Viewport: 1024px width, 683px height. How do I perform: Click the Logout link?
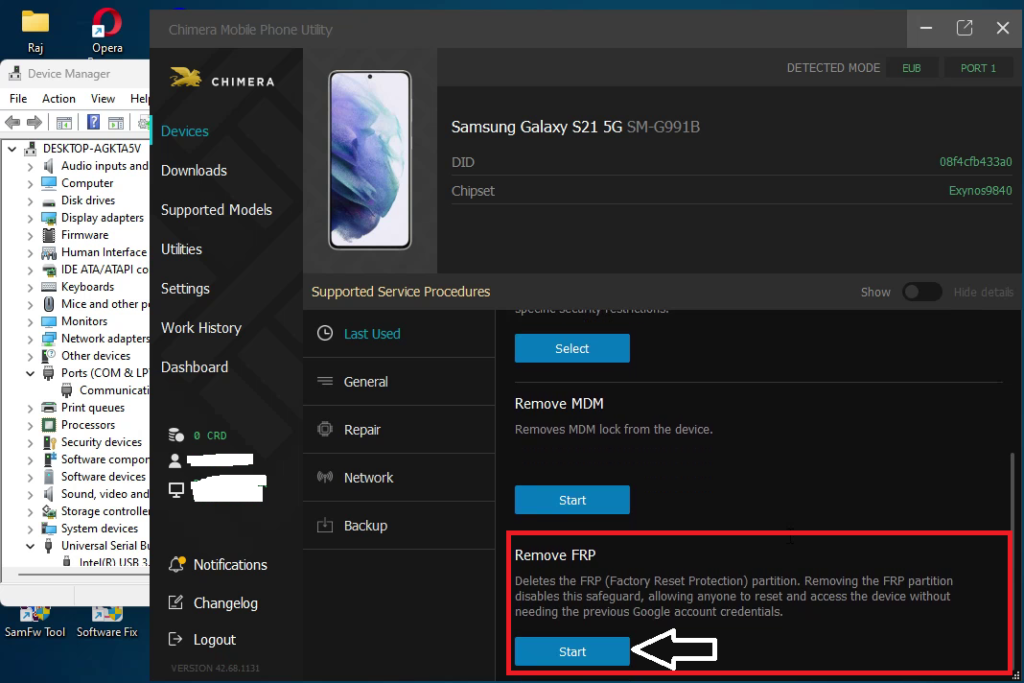pyautogui.click(x=214, y=640)
